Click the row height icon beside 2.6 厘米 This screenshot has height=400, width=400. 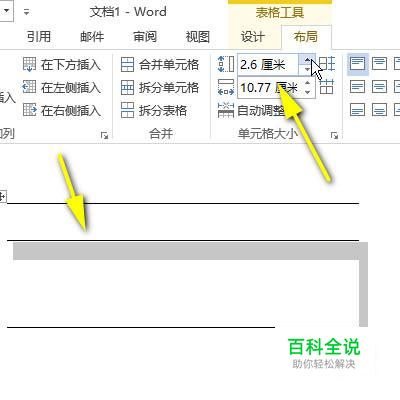[226, 64]
